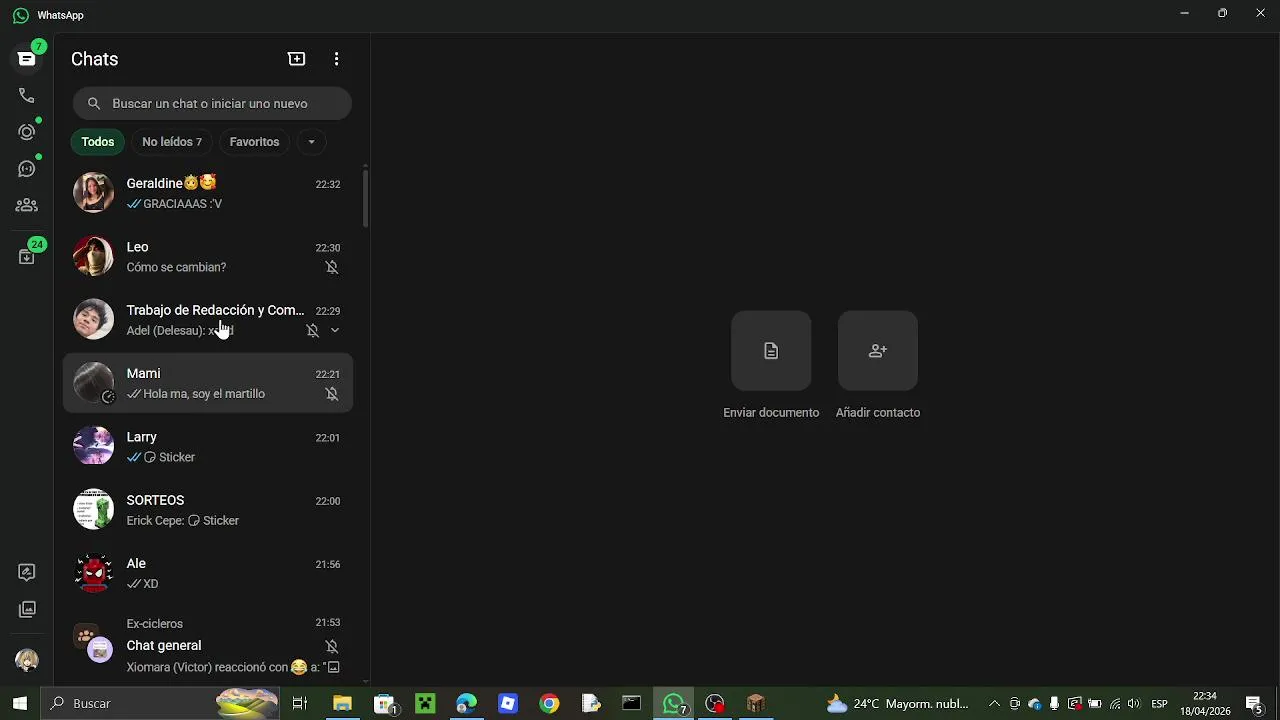The width and height of the screenshot is (1280, 720).
Task: Open the SORTEOS group chat
Action: tap(208, 510)
